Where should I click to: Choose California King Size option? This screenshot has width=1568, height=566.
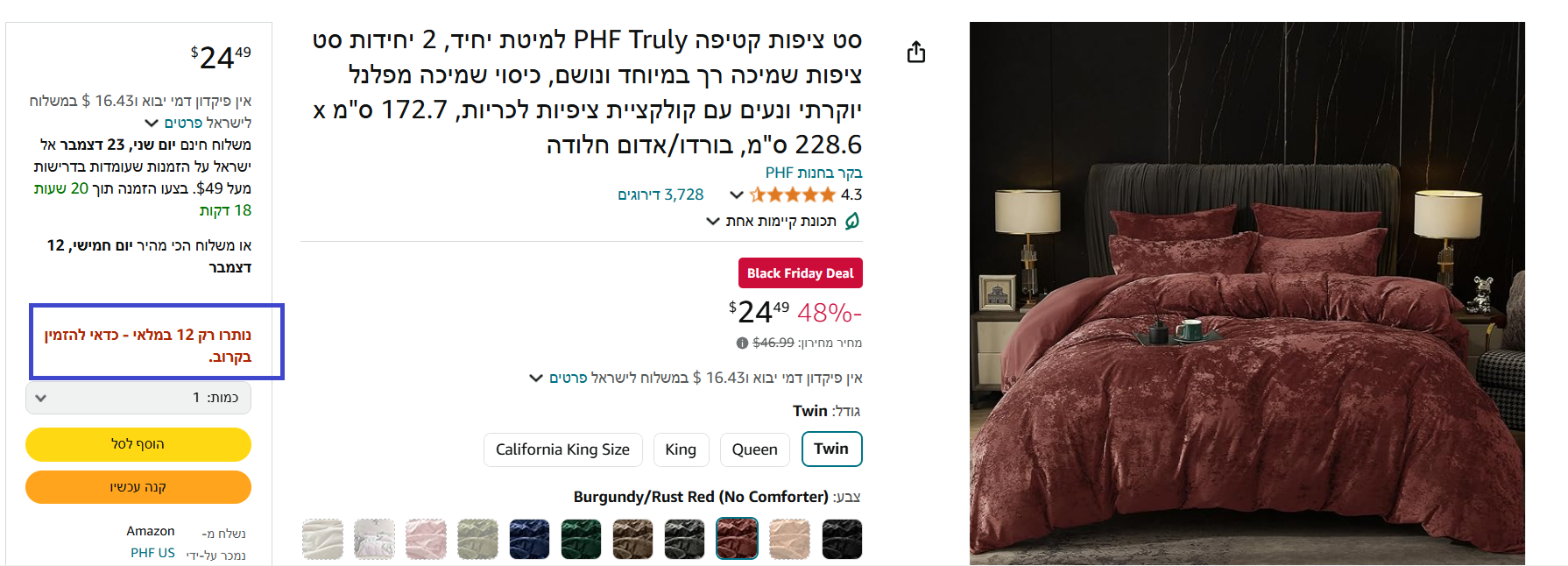coord(562,449)
